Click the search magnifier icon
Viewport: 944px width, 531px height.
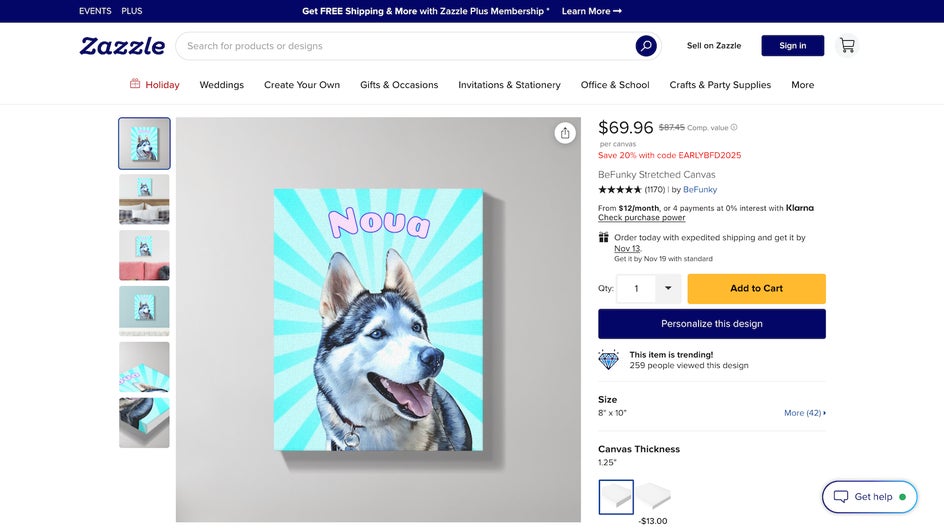[x=646, y=46]
